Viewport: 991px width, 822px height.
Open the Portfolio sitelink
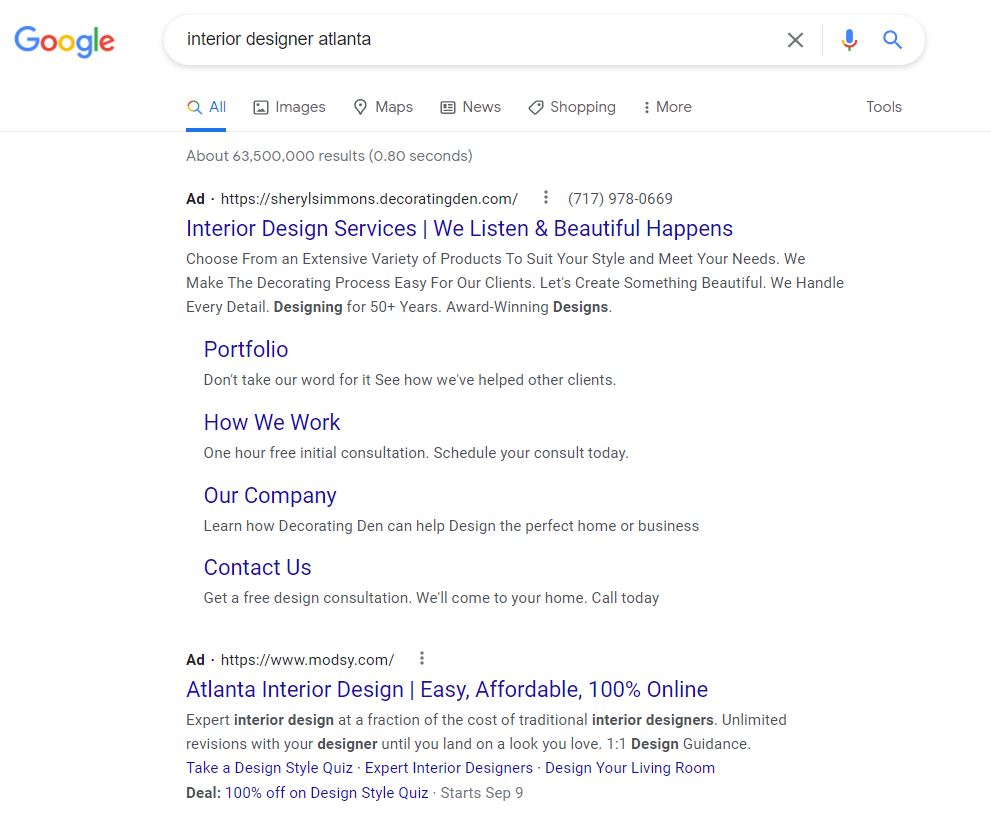click(245, 349)
